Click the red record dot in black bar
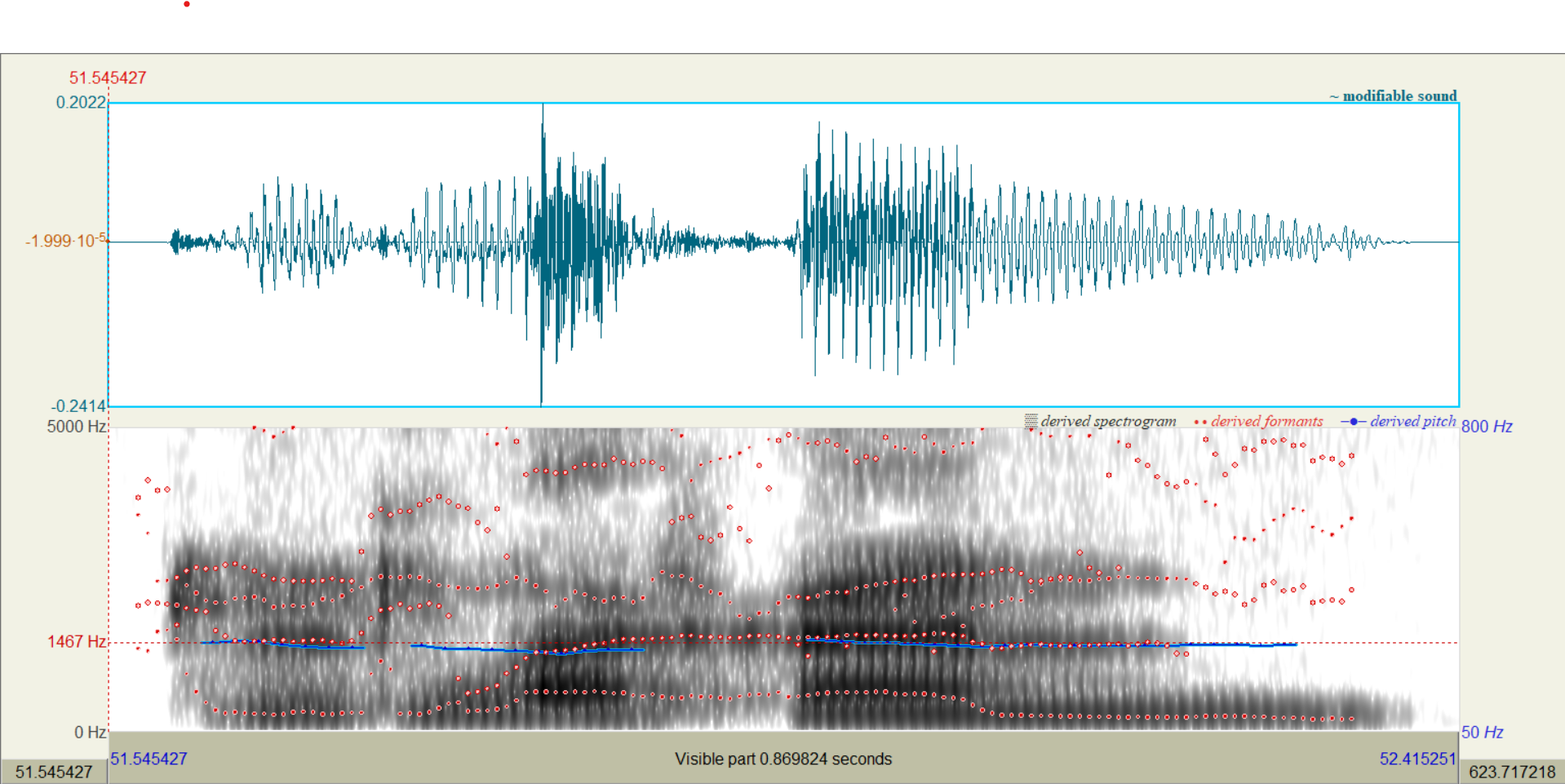The image size is (1565, 784). (187, 5)
